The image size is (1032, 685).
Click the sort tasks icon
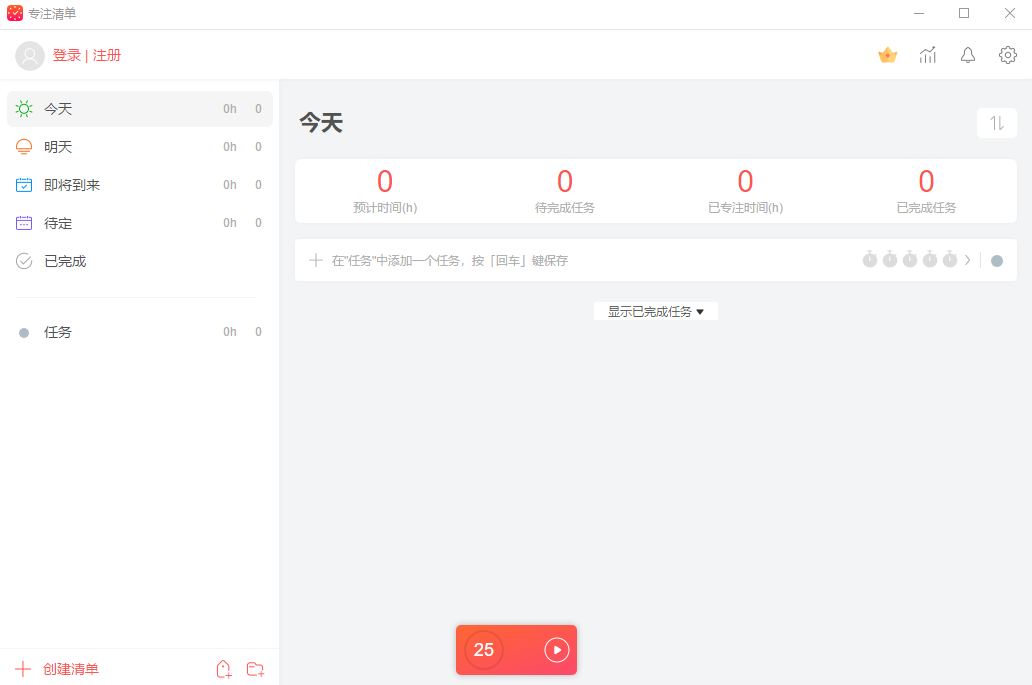coord(996,123)
